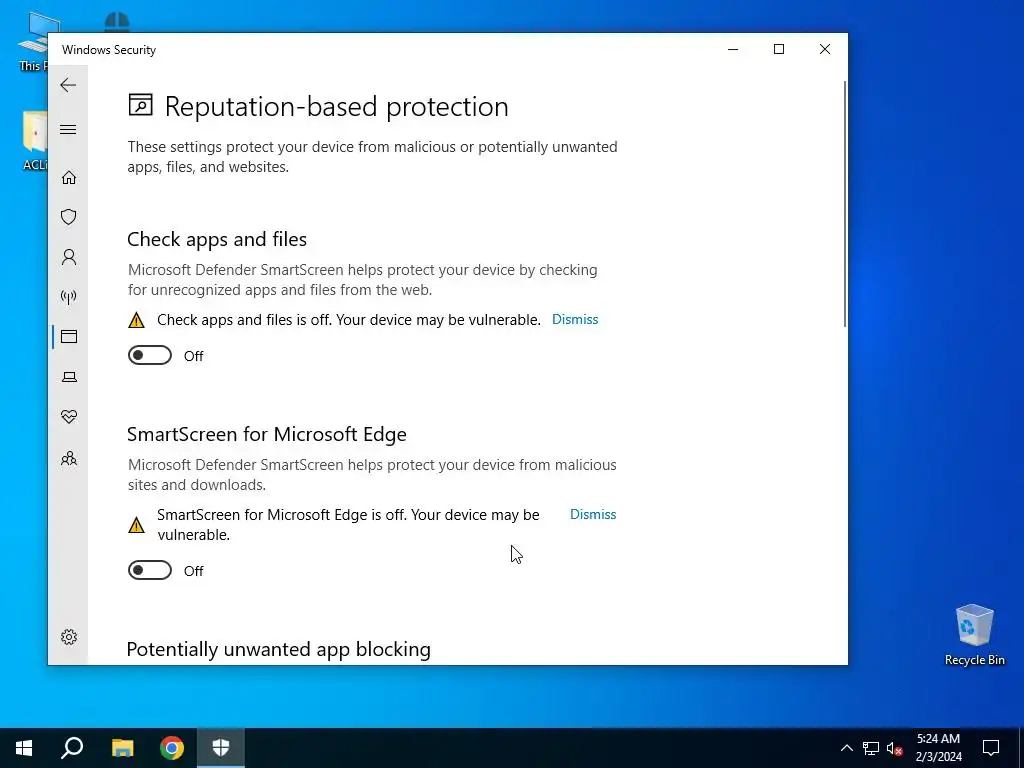Click the Check apps and files warning icon

[136, 320]
